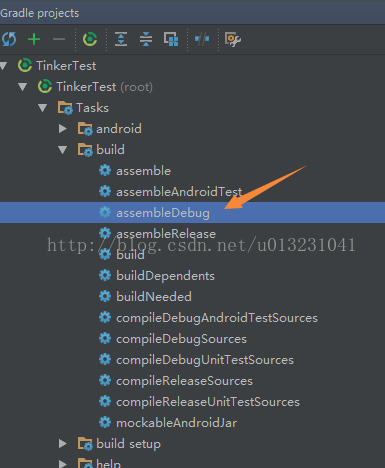Collapse the build task folder

tap(63, 150)
